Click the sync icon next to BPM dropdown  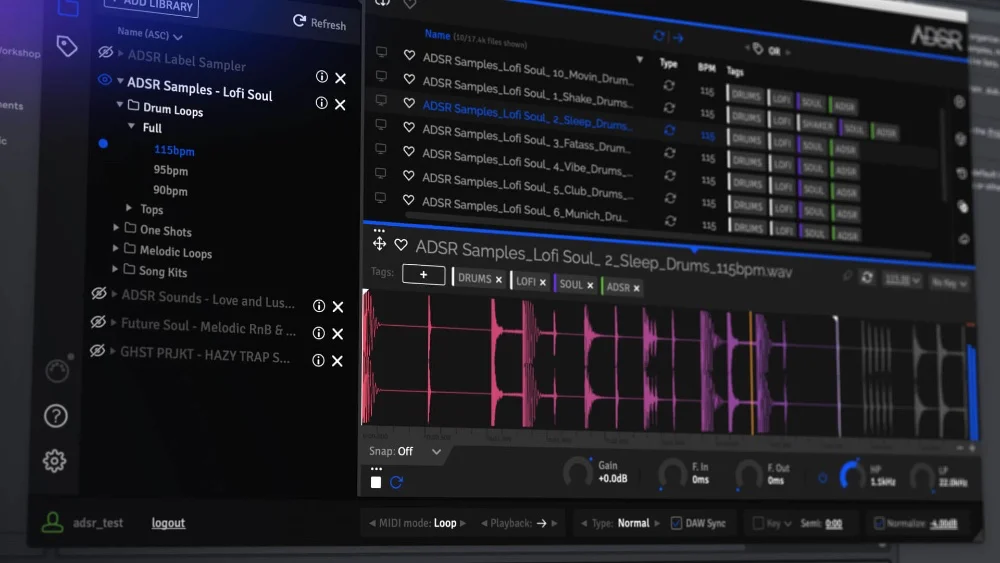coord(867,277)
